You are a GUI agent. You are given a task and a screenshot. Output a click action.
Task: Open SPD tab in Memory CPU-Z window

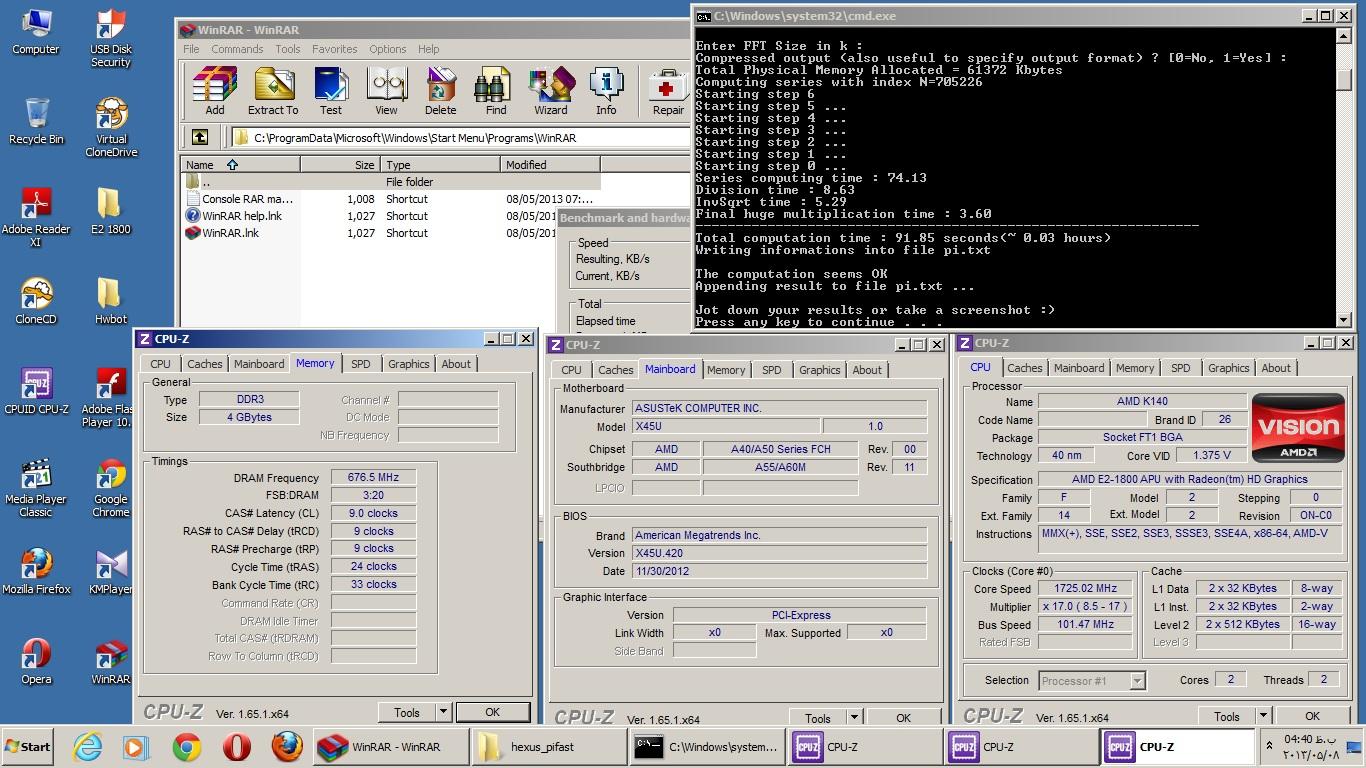tap(361, 364)
